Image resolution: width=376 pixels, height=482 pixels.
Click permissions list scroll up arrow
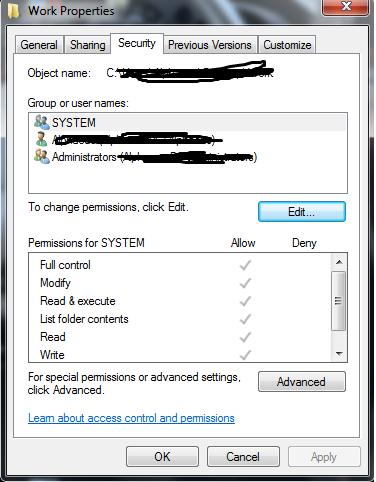click(x=339, y=262)
